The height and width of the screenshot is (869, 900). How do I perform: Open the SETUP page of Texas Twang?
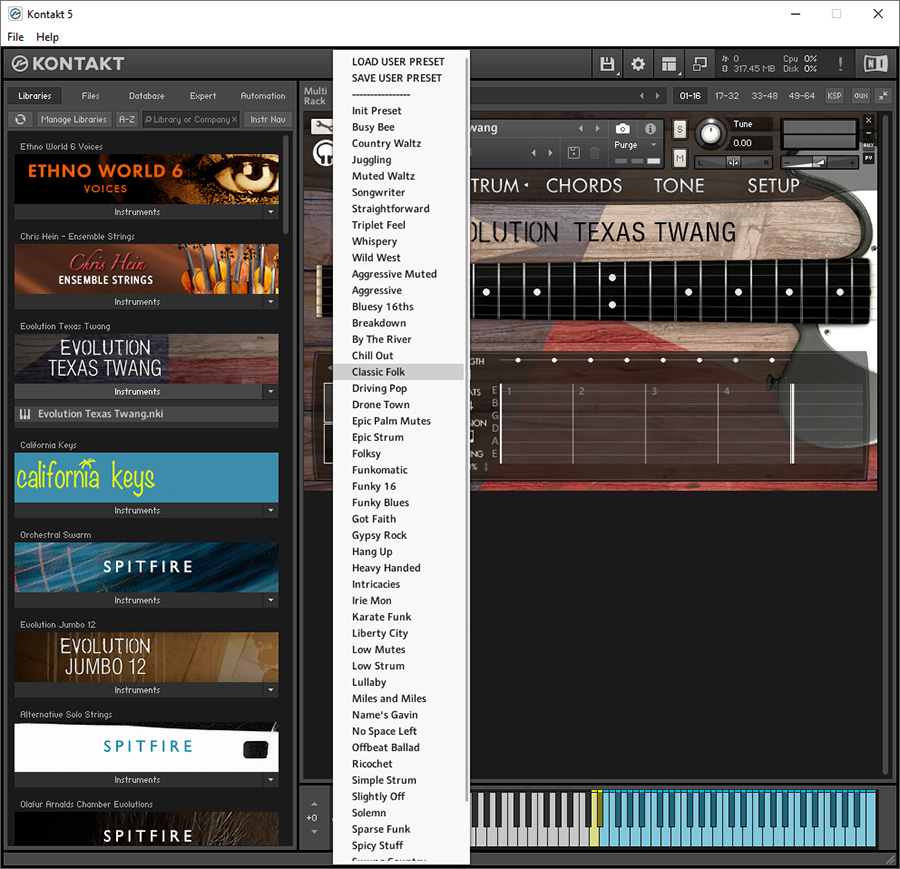(773, 185)
